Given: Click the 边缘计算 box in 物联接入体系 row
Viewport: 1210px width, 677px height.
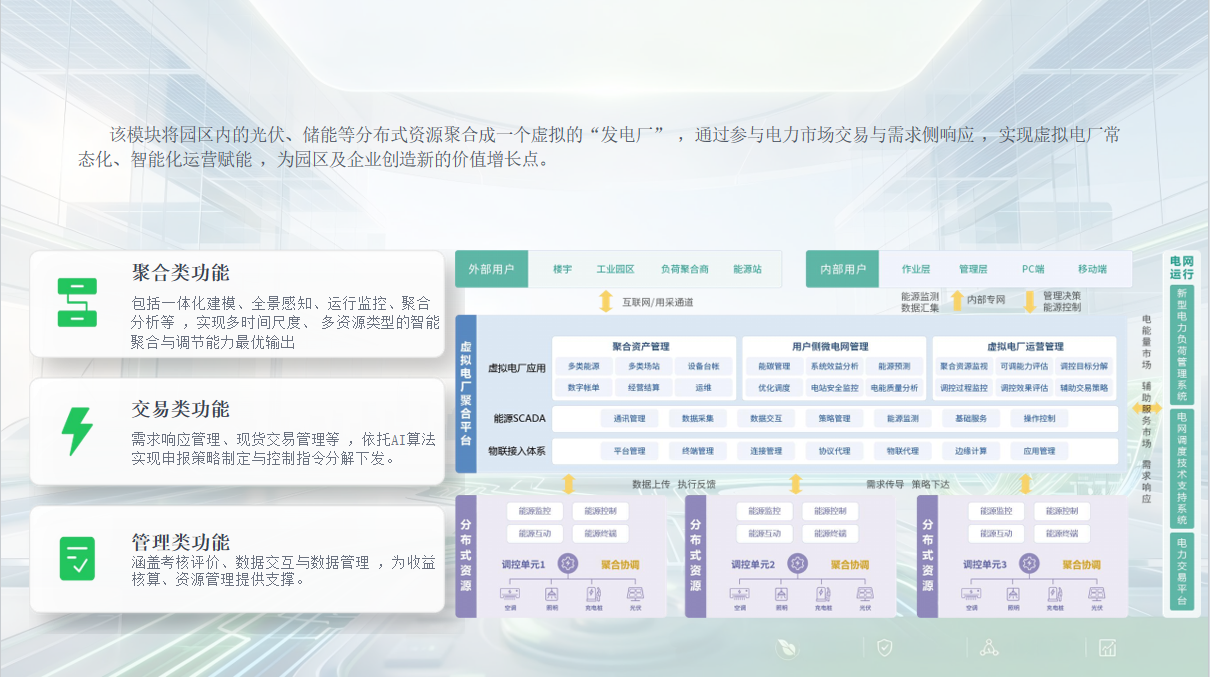Looking at the screenshot, I should coord(971,451).
